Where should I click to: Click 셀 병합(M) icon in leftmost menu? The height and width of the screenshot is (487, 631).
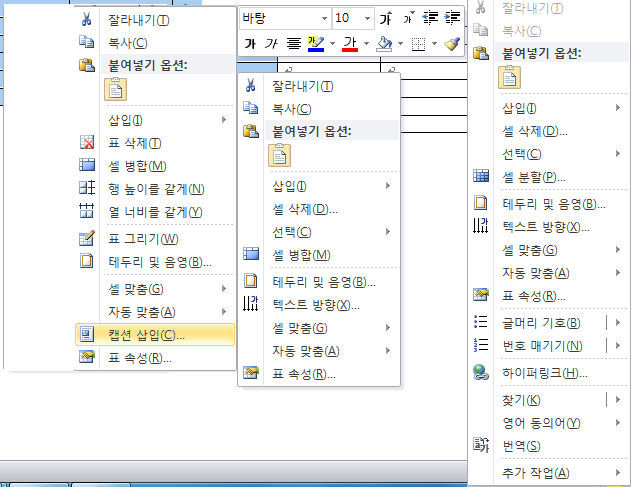87,165
